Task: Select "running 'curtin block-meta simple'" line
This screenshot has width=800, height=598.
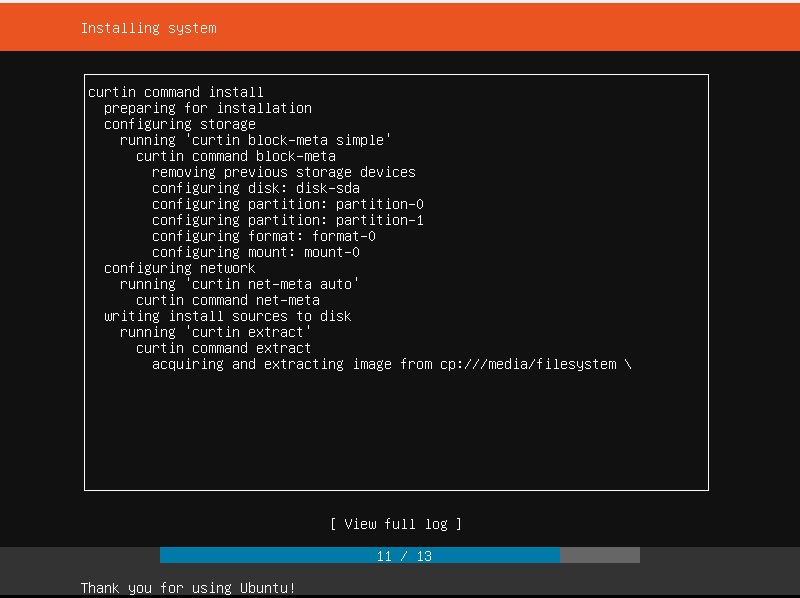Action: pyautogui.click(x=255, y=140)
